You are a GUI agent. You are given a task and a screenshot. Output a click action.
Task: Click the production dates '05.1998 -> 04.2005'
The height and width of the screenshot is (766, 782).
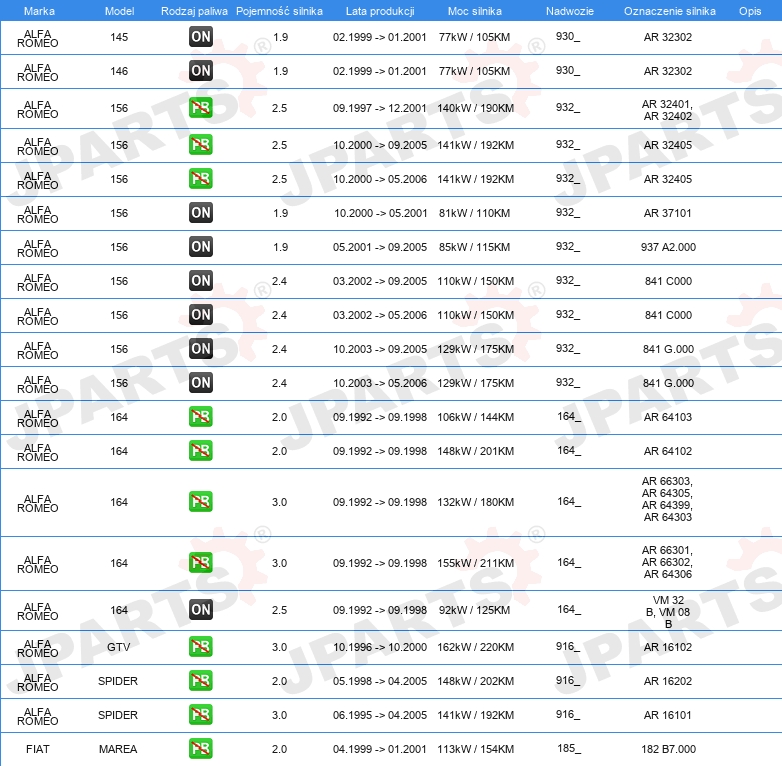[380, 681]
